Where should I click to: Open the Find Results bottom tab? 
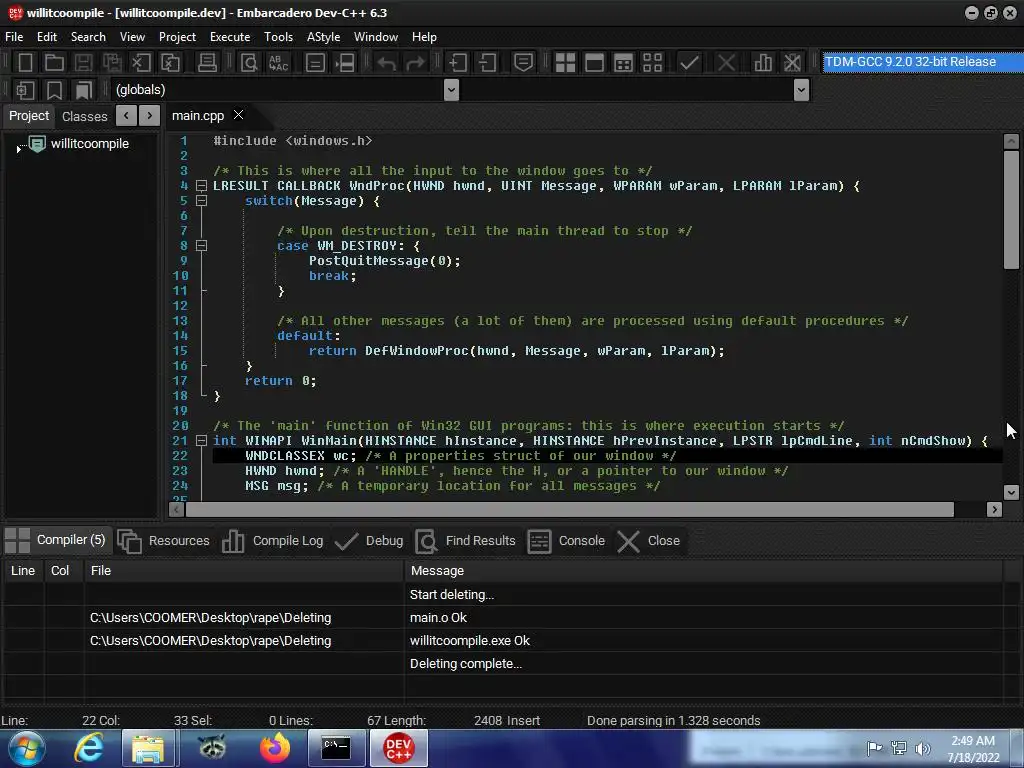(x=466, y=541)
